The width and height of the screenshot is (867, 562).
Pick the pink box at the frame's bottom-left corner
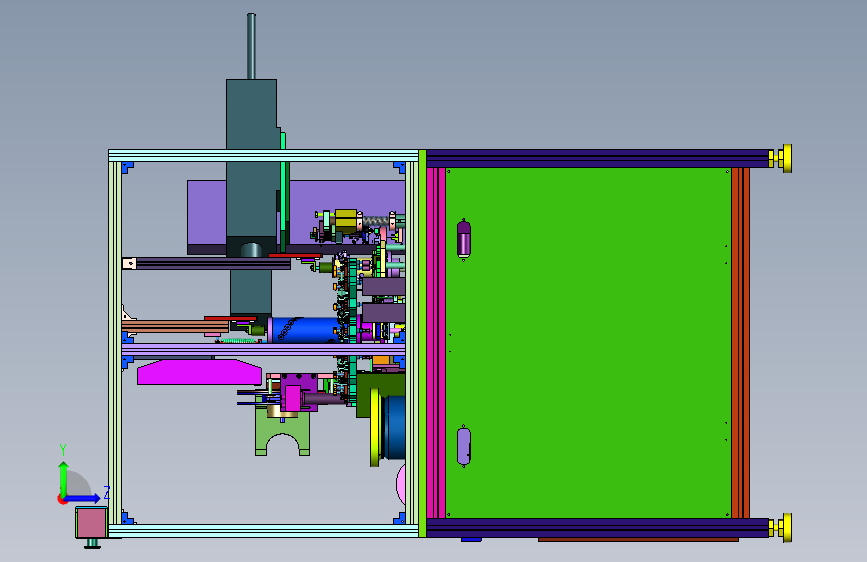click(91, 523)
